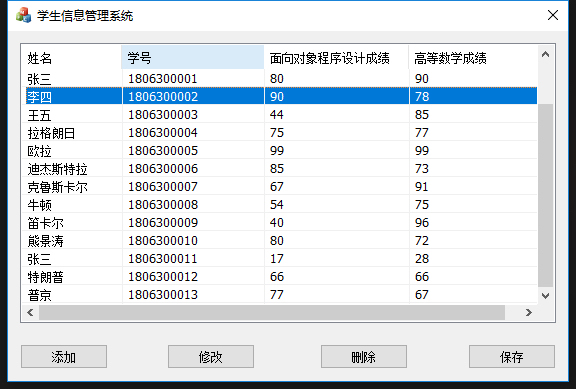This screenshot has width=576, height=389.
Task: Click student ID 1806300005
Action: pos(163,151)
